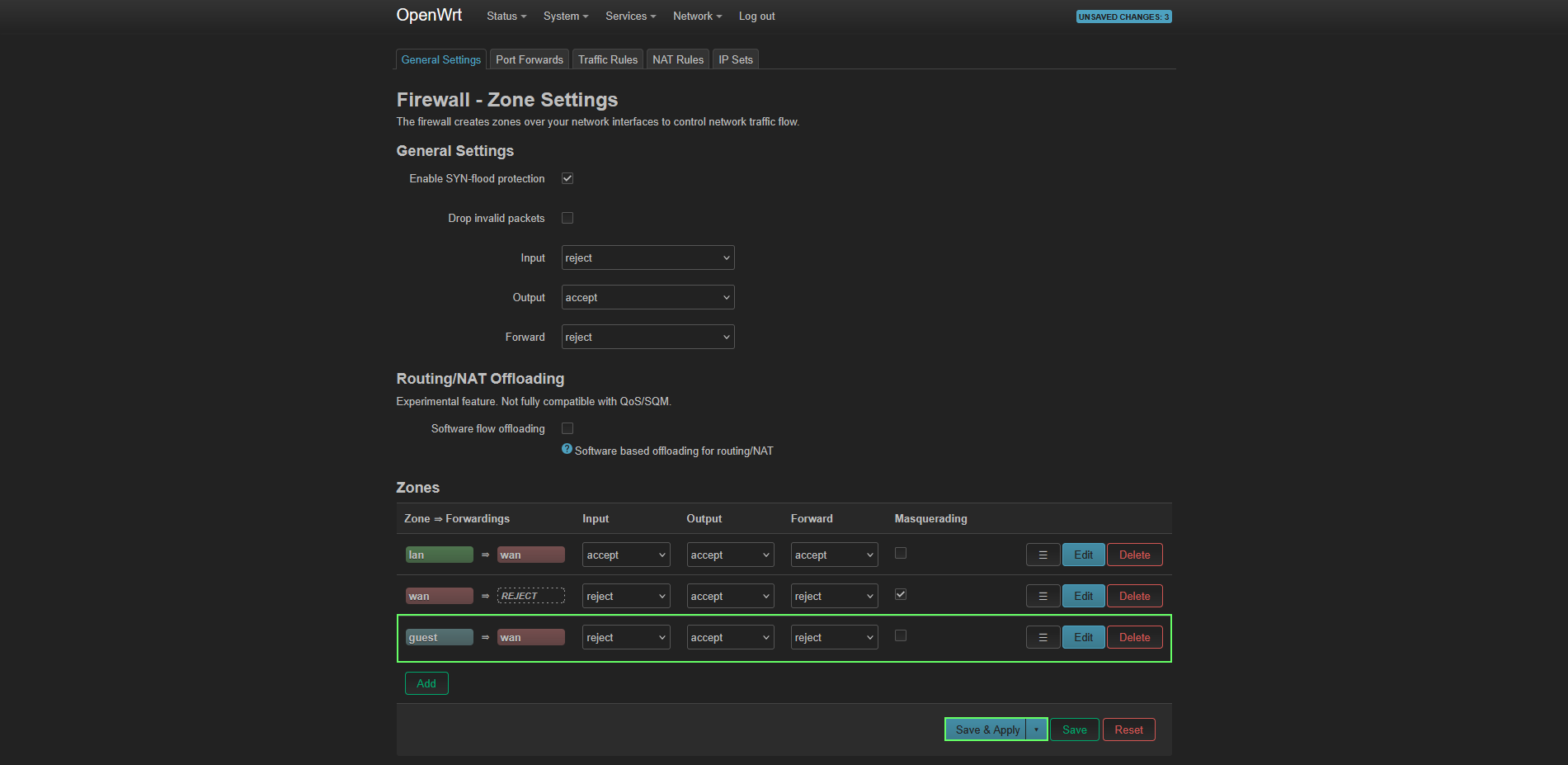Viewport: 1568px width, 765px height.
Task: Click the drag handle icon for wan zone
Action: pyautogui.click(x=1043, y=596)
